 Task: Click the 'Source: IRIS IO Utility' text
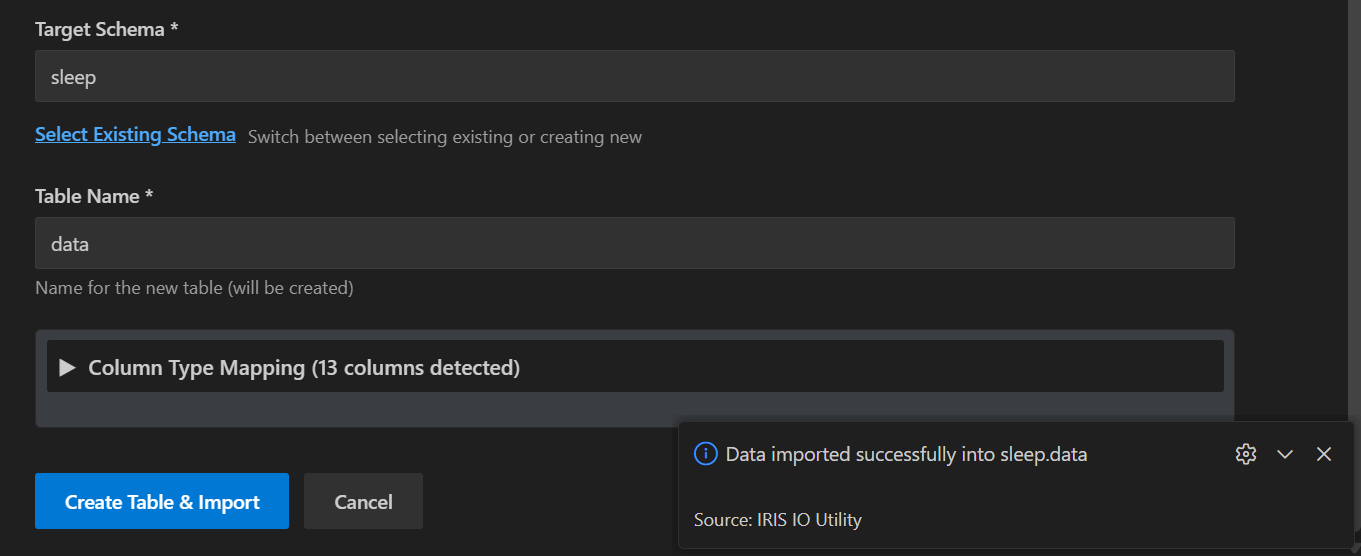pos(777,520)
